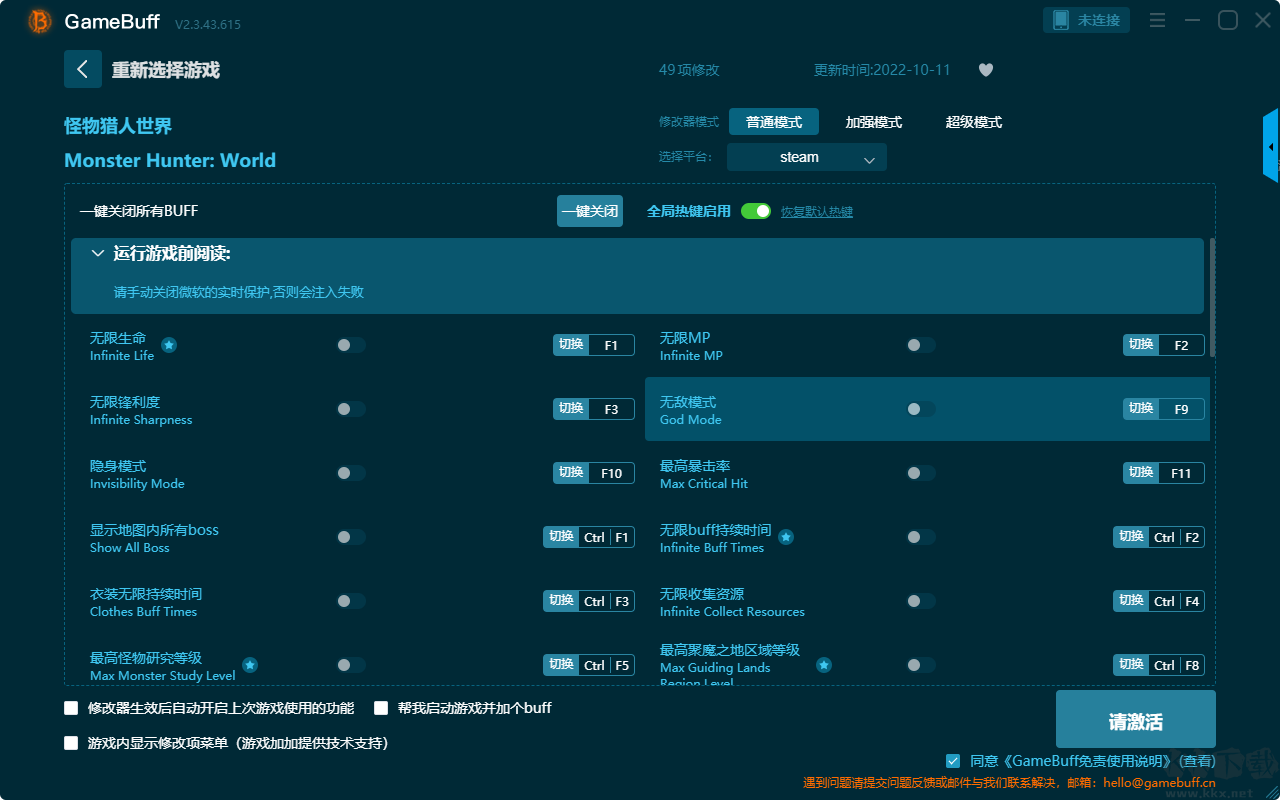Toggle Clothes Buff Times switch
The image size is (1280, 800).
(351, 601)
